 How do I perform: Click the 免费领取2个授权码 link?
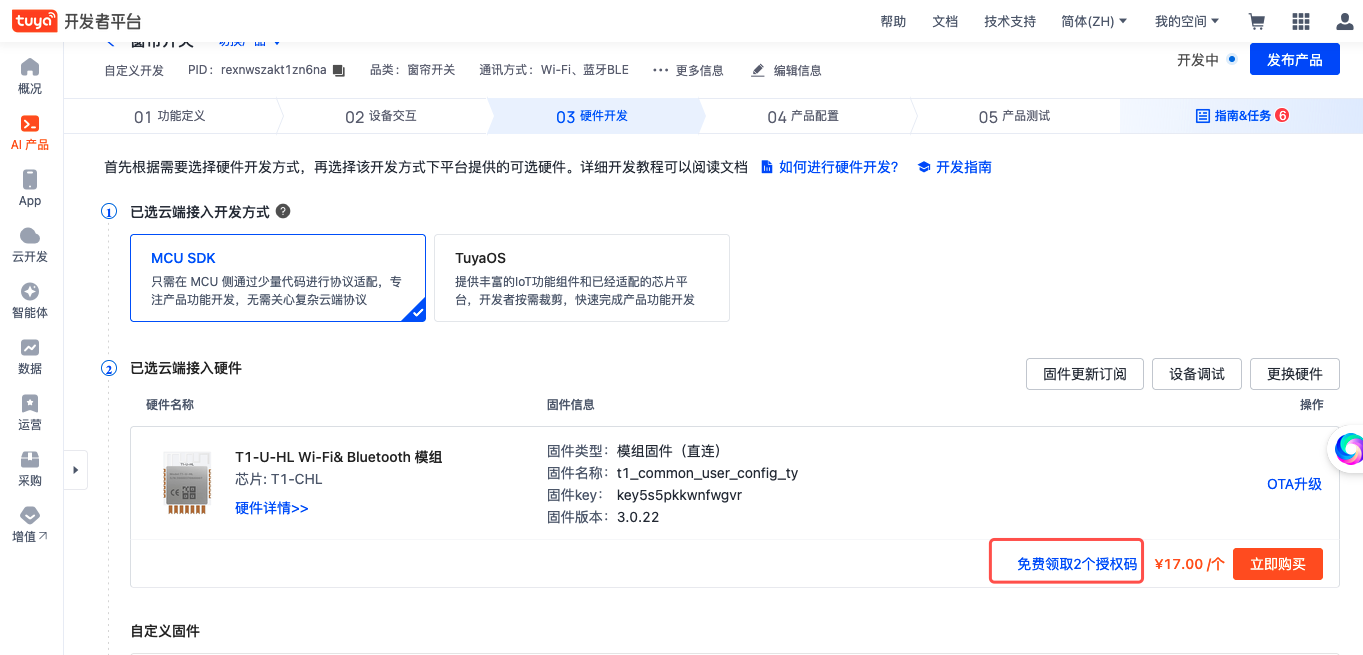pos(1077,564)
